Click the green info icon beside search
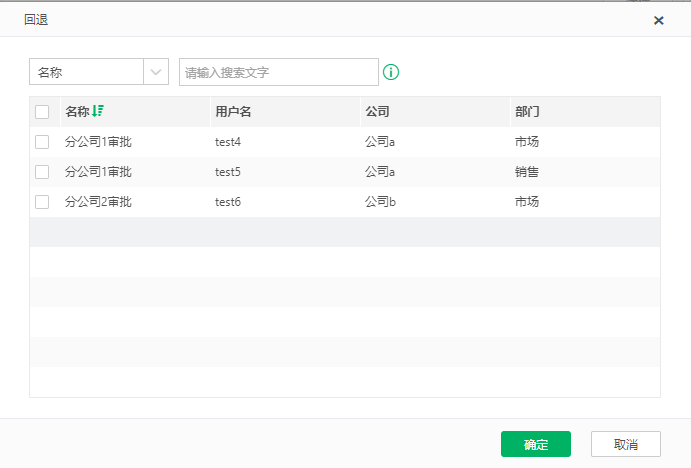 (x=391, y=72)
